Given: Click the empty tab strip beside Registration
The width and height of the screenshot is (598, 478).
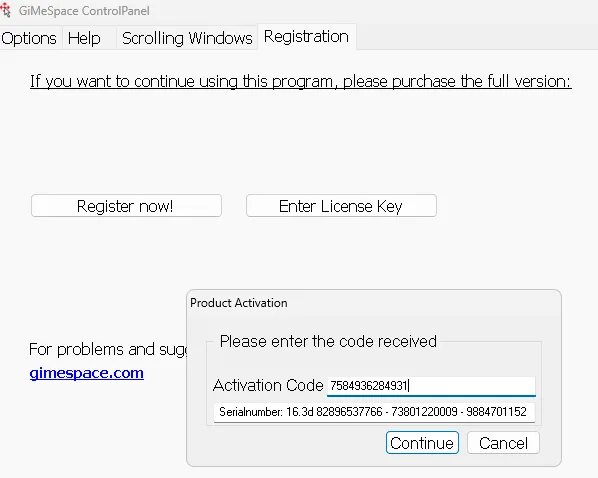Looking at the screenshot, I should pos(477,37).
